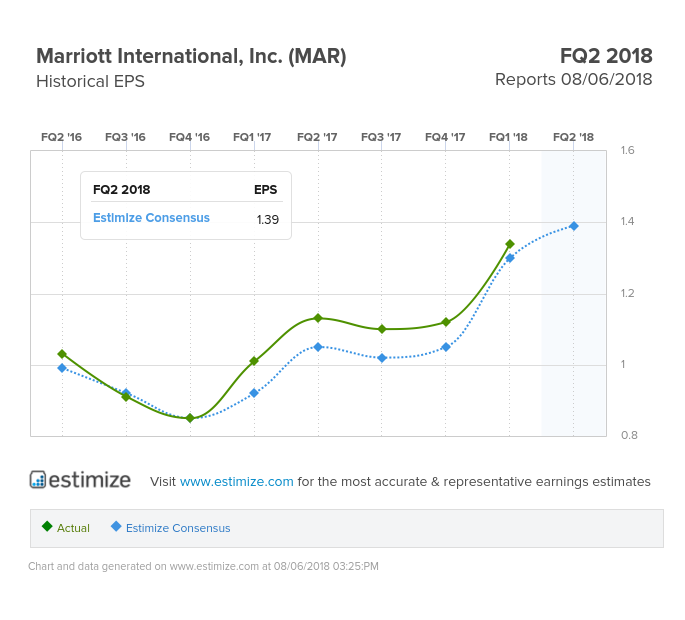Click the FQ2 '16 actual green point

[x=62, y=354]
